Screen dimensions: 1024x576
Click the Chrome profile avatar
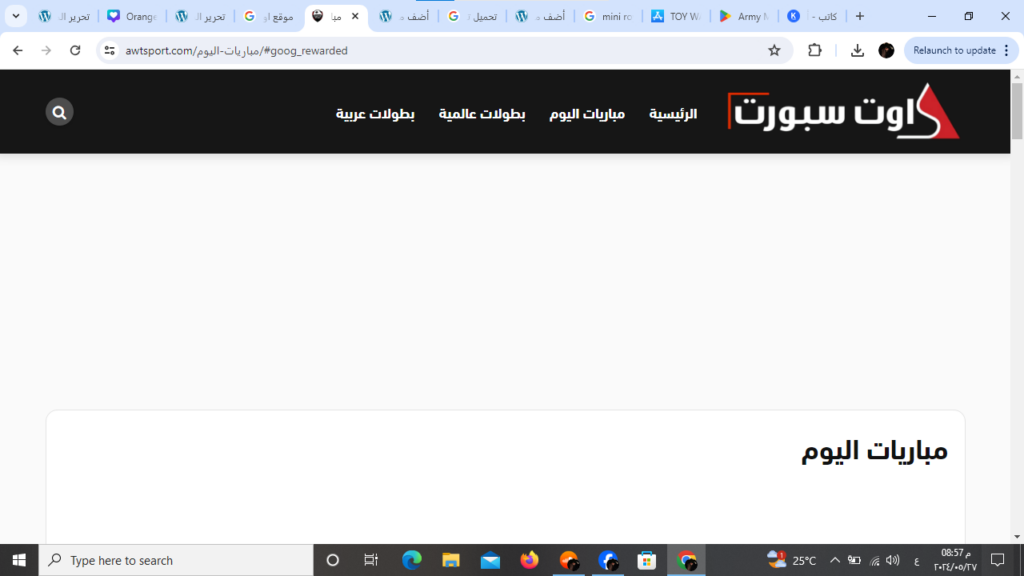pyautogui.click(x=886, y=50)
